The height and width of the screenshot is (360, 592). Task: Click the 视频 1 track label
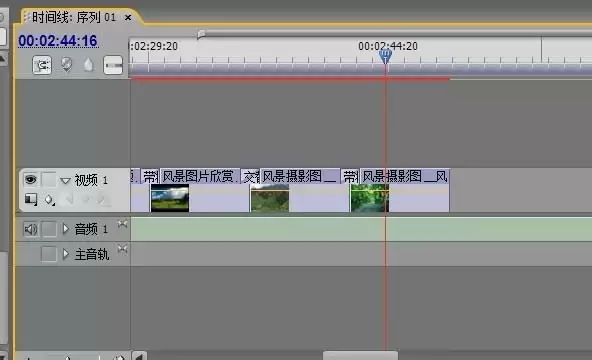pos(91,180)
